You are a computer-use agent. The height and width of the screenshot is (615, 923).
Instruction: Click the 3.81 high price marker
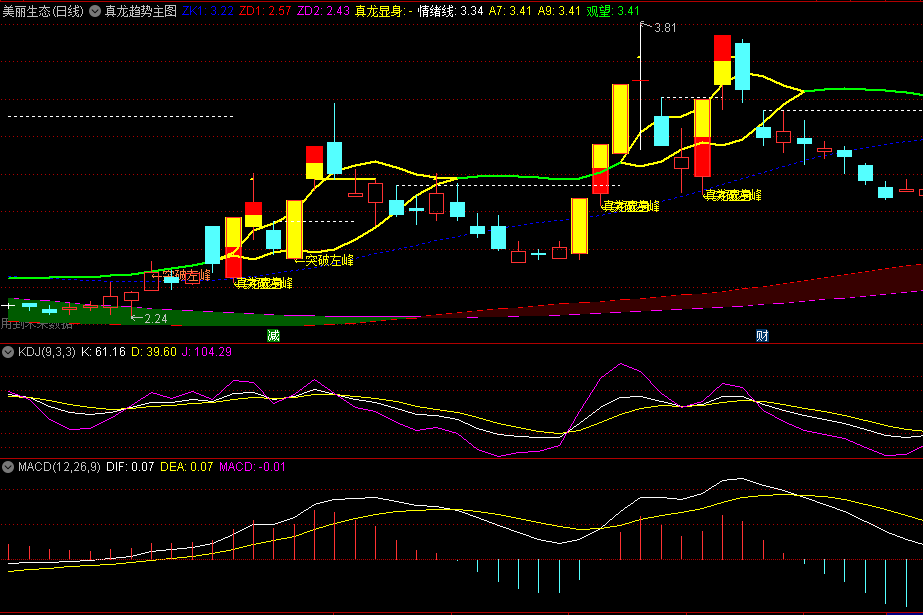click(665, 28)
